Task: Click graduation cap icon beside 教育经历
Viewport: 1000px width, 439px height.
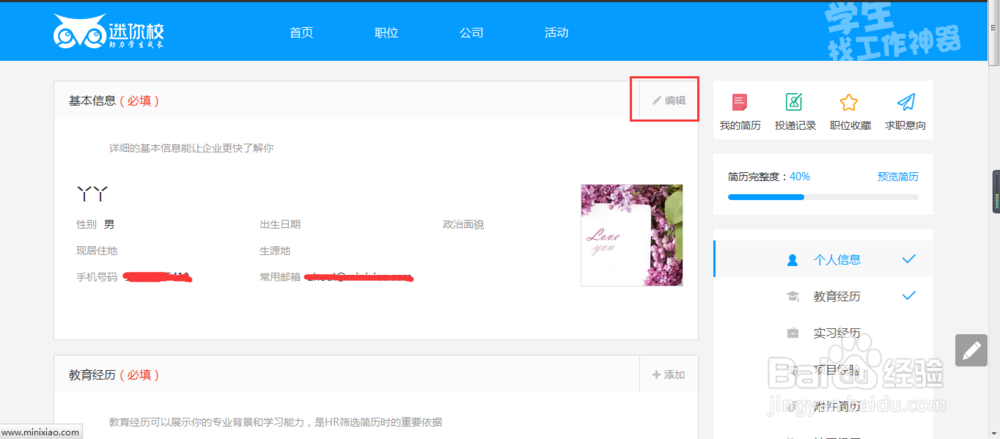Action: click(793, 296)
